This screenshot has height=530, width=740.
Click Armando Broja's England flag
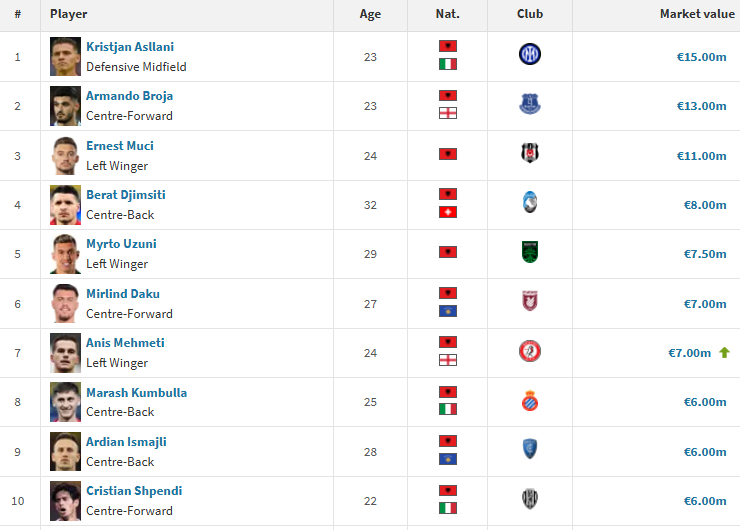447,113
